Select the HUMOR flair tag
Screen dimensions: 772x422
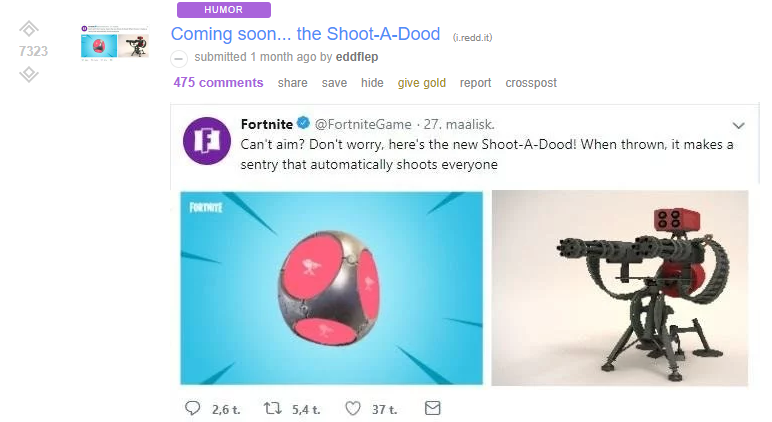[x=224, y=10]
